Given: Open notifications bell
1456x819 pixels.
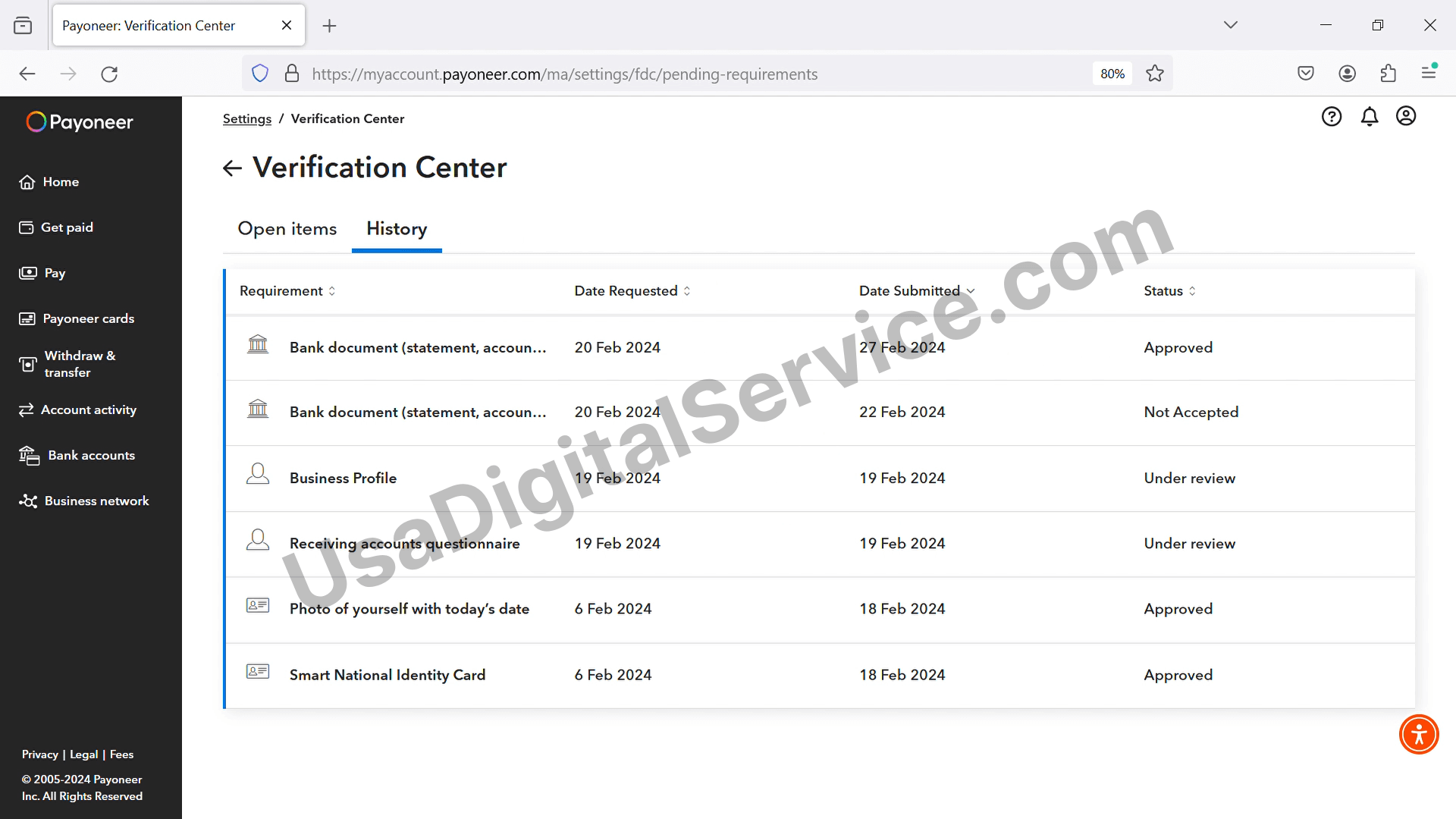Looking at the screenshot, I should tap(1370, 116).
